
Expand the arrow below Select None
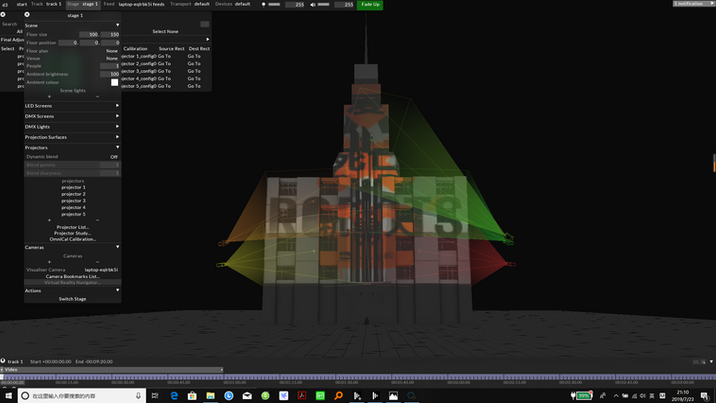208,39
